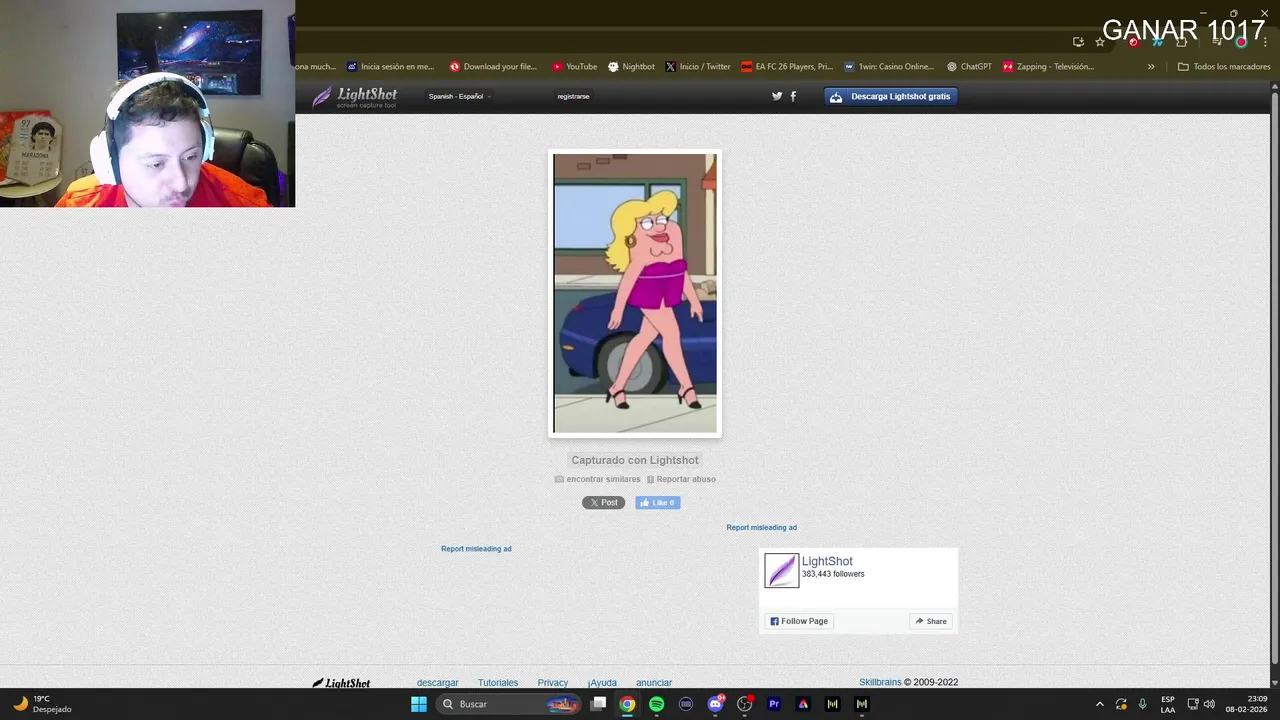Open the 1win: Casino Online bookmark
This screenshot has width=1280, height=720.
889,67
